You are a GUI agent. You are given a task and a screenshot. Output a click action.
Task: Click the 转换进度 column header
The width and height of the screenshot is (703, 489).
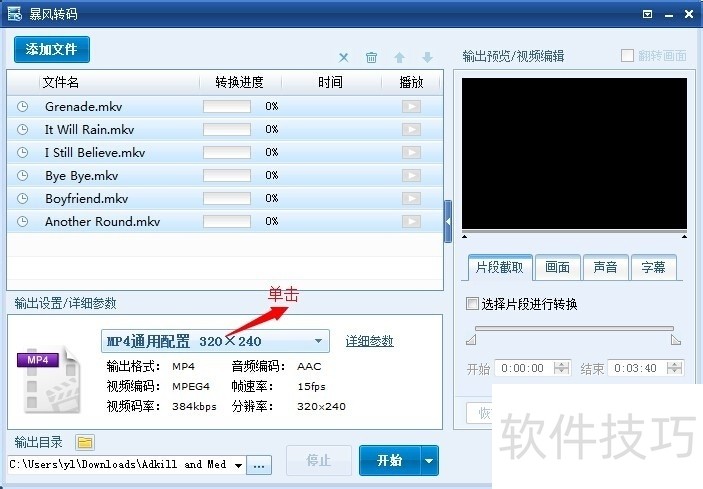(240, 82)
